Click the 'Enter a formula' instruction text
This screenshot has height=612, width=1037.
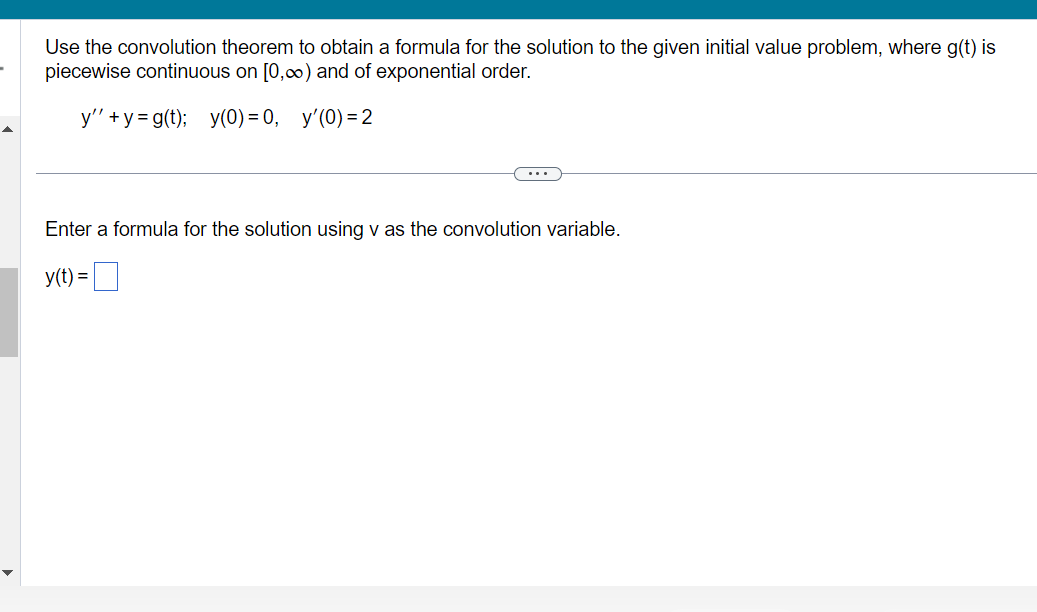coord(332,229)
